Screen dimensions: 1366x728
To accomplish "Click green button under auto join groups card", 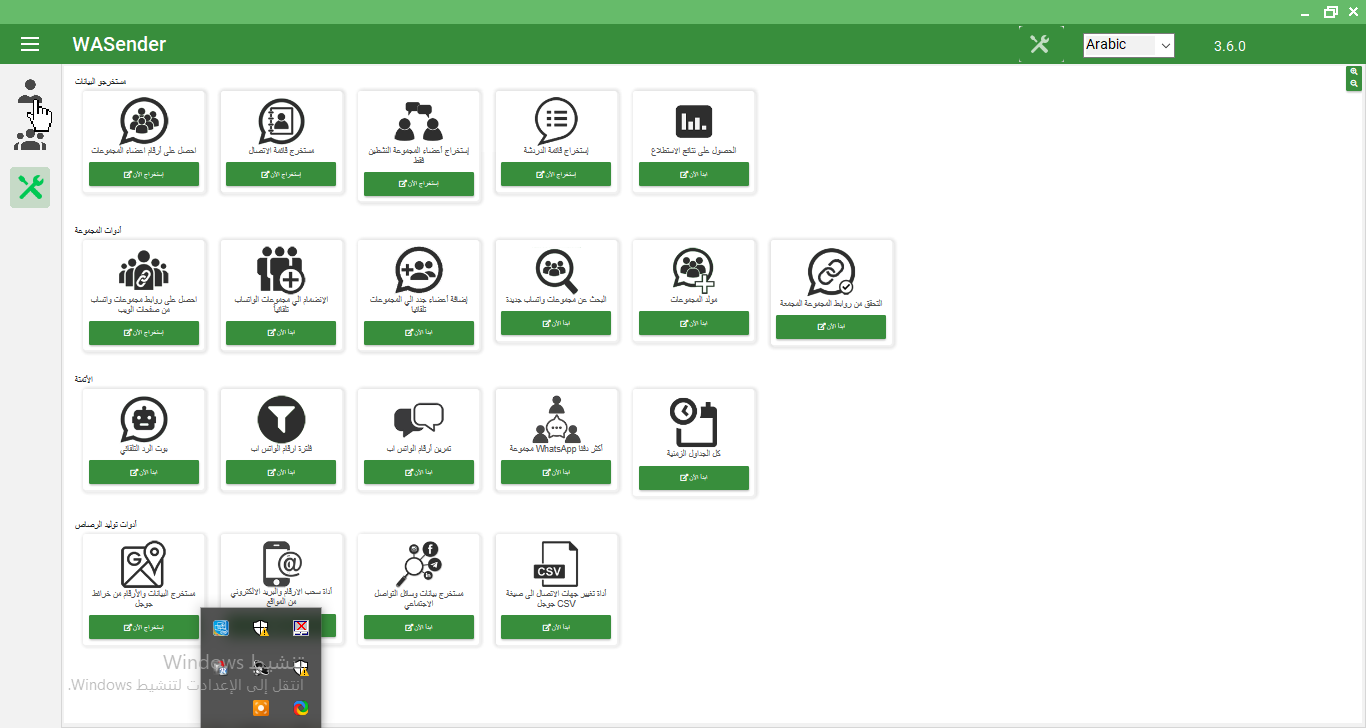I will 281,333.
